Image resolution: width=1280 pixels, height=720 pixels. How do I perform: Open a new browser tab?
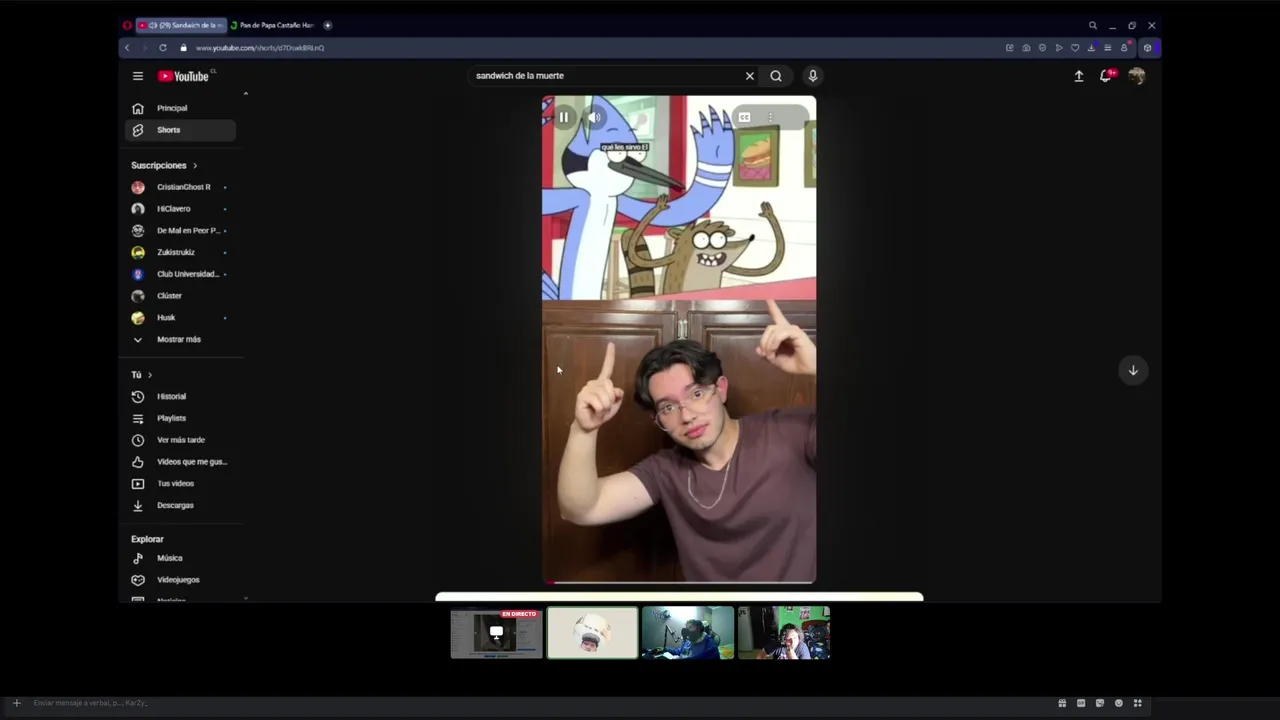point(327,25)
